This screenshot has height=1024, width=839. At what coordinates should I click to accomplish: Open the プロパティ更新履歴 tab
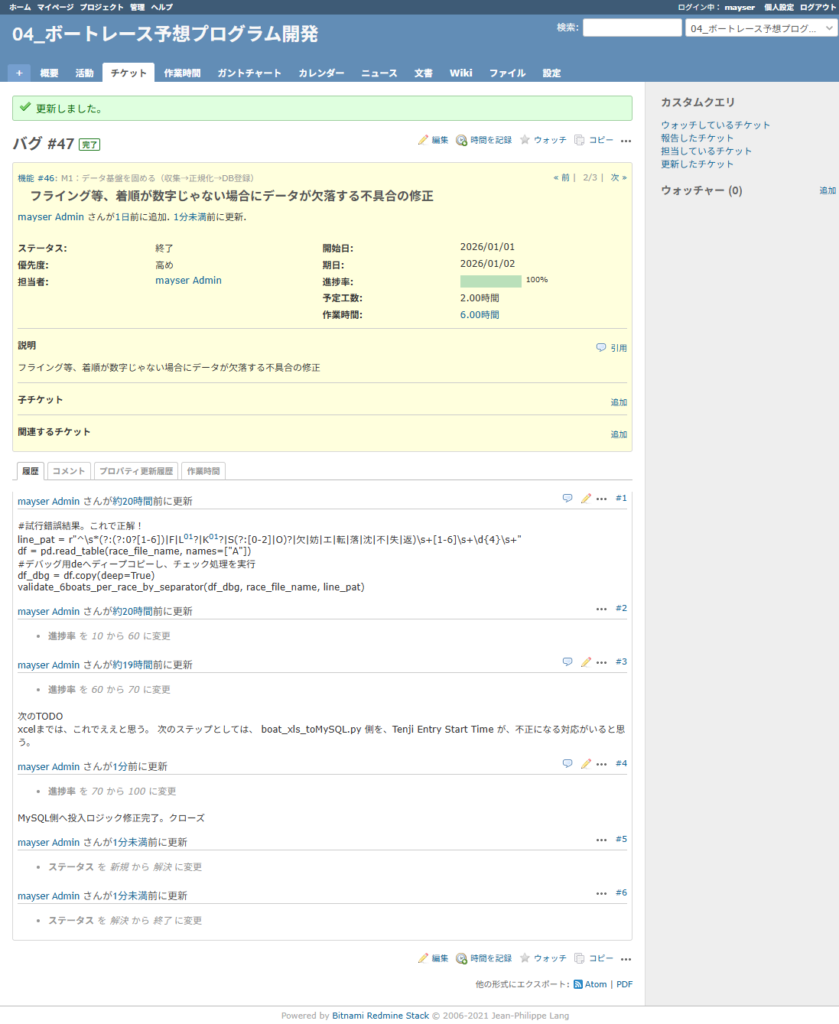coord(136,471)
